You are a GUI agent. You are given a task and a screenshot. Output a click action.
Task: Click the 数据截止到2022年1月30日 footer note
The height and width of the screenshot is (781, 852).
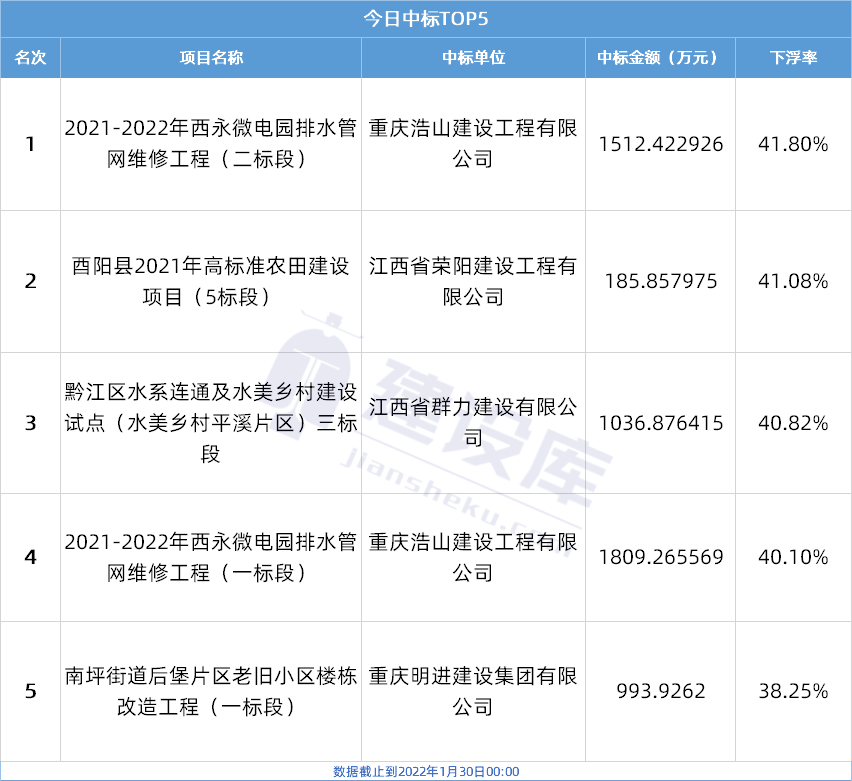pos(425,771)
